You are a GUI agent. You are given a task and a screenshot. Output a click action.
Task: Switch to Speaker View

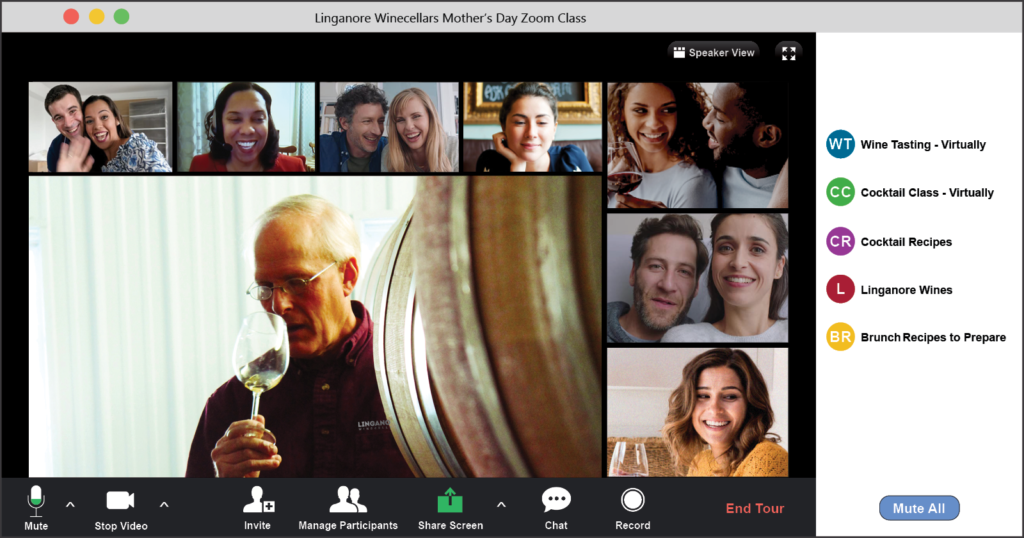714,52
